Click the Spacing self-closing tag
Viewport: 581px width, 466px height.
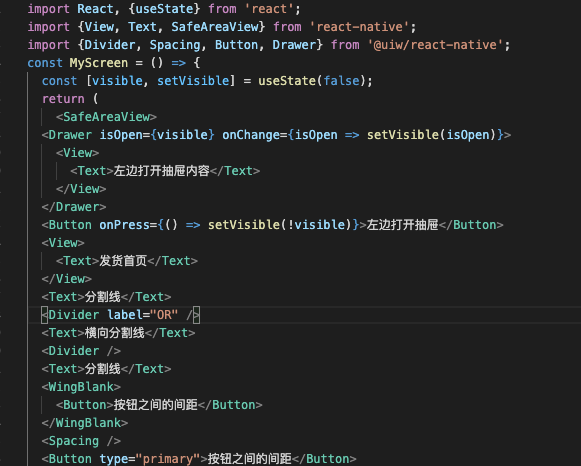[81, 441]
